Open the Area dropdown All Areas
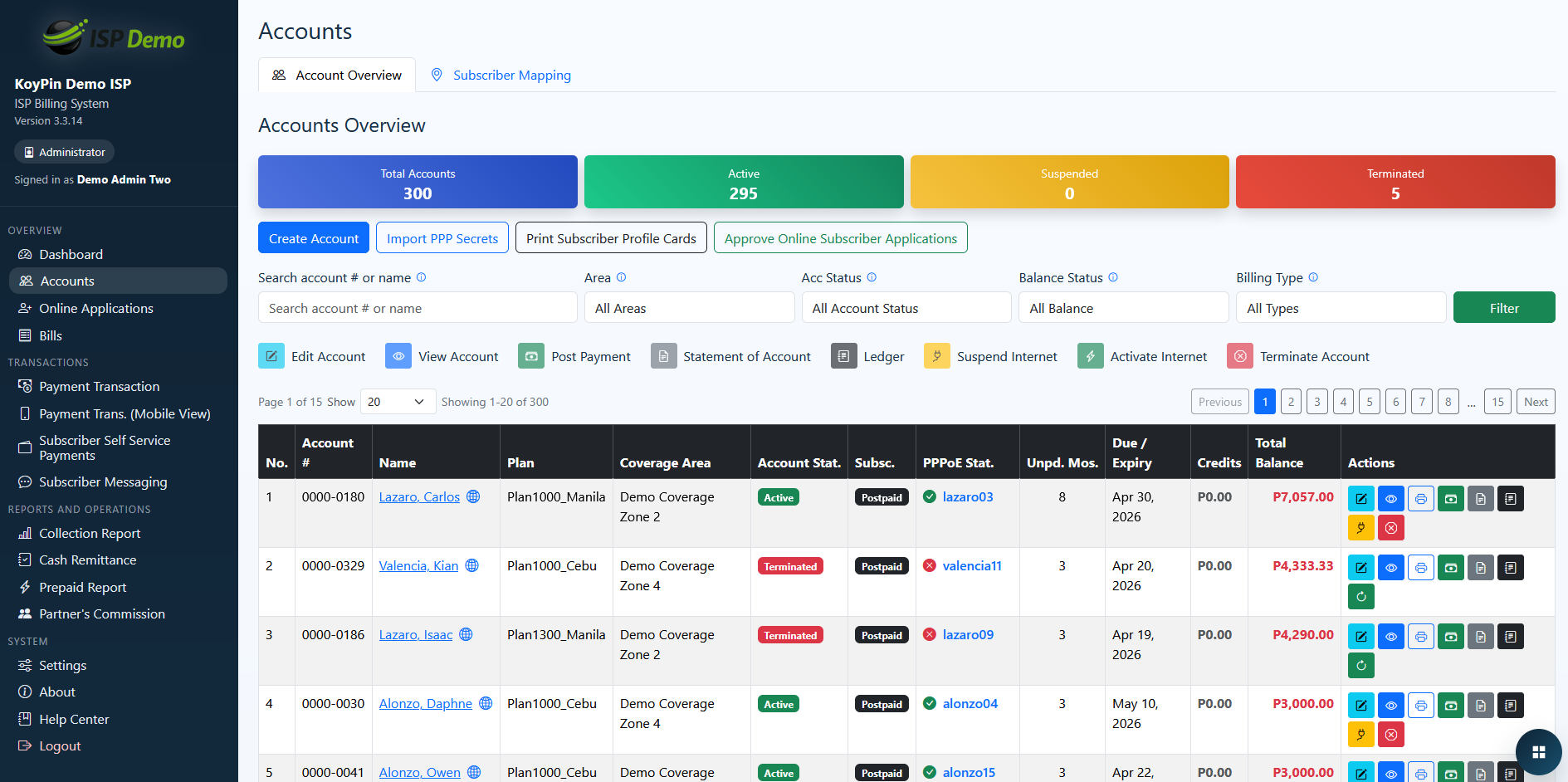 click(x=689, y=308)
